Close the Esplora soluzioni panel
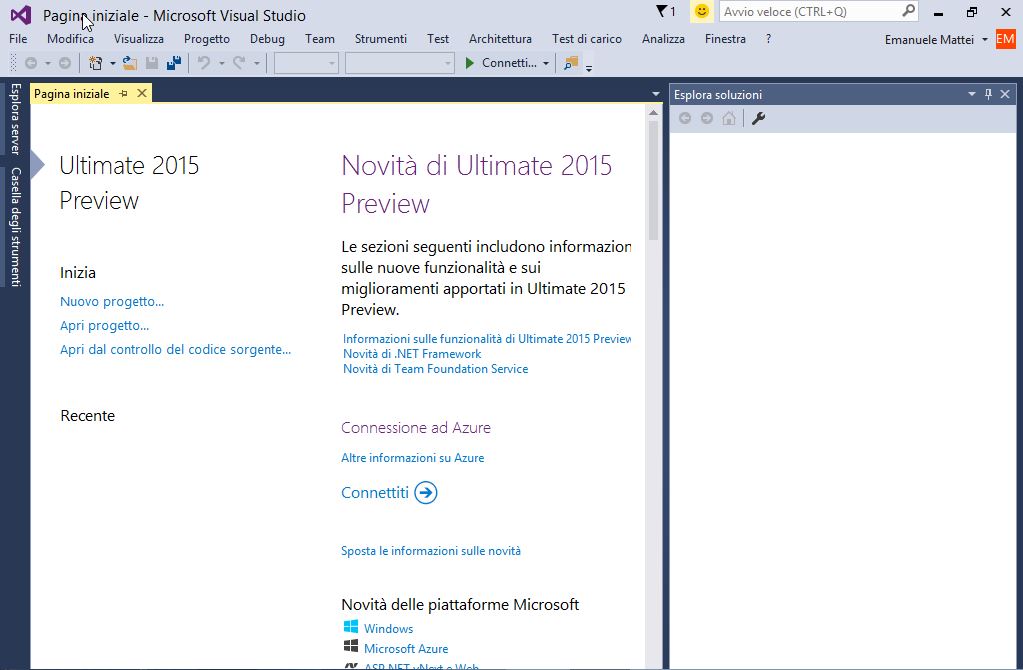 [x=1005, y=95]
